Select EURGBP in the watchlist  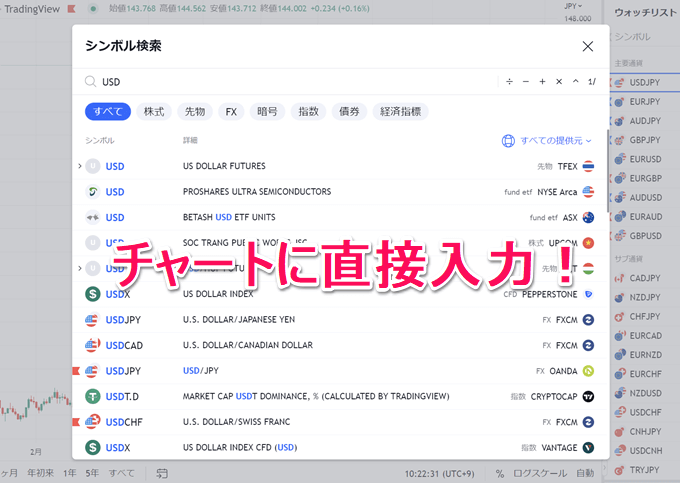645,178
